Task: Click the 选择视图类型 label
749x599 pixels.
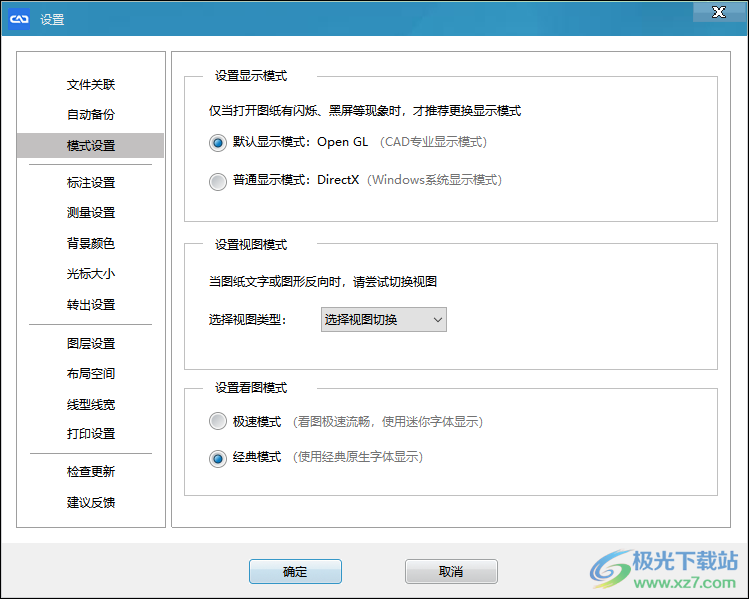Action: (x=247, y=320)
